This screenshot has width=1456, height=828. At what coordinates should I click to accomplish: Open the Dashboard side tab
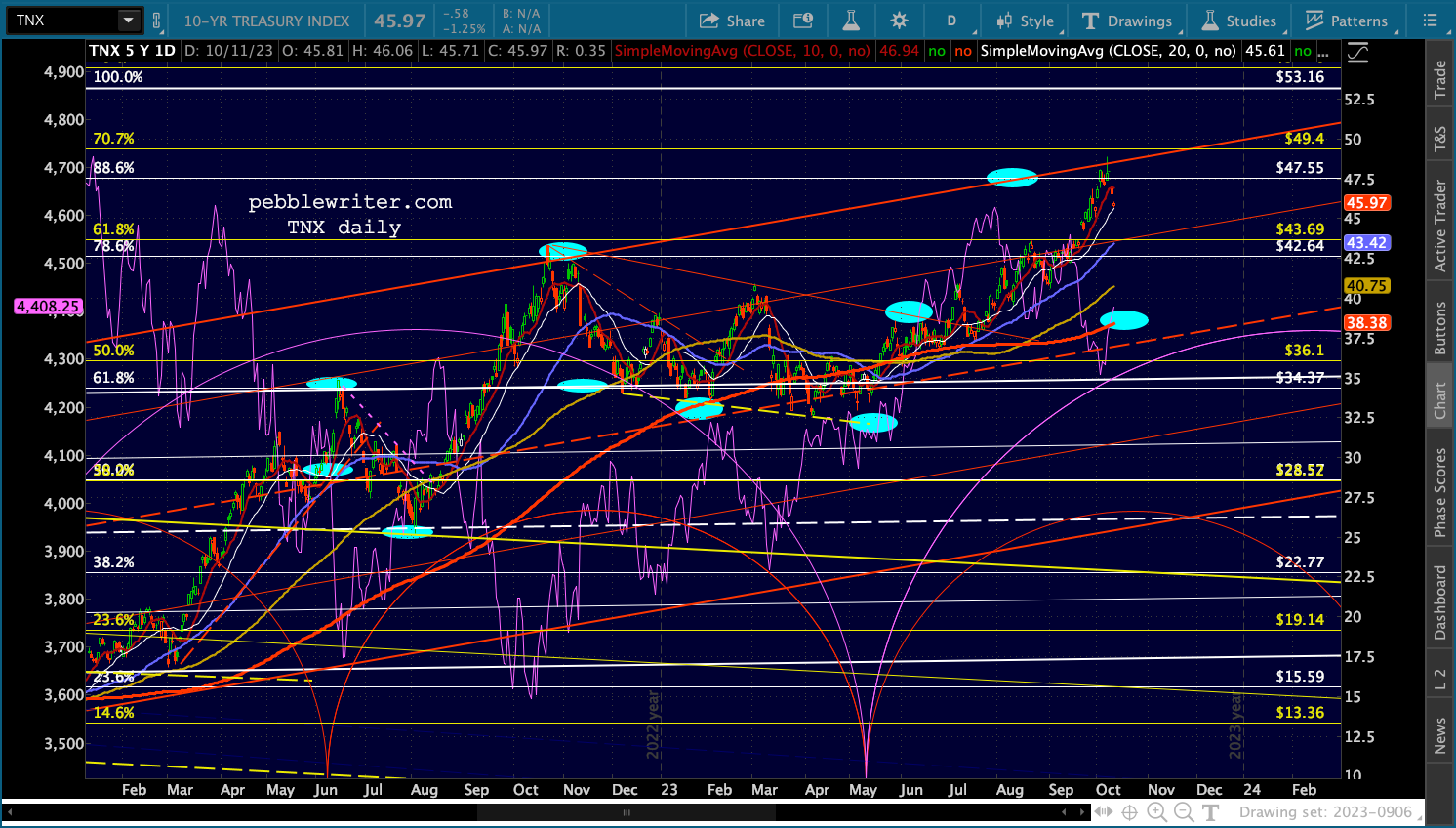pyautogui.click(x=1440, y=602)
